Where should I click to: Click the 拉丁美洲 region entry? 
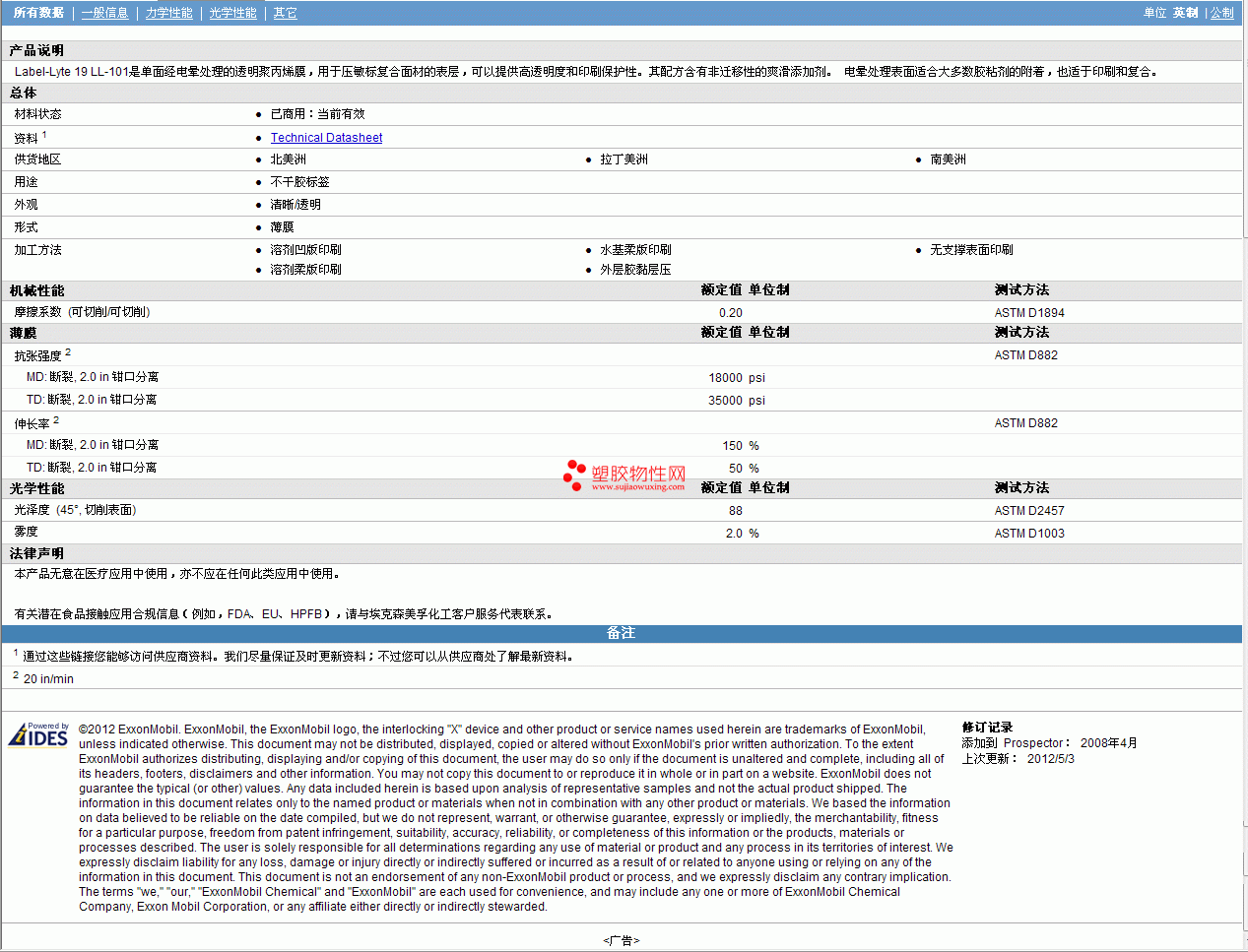(624, 159)
